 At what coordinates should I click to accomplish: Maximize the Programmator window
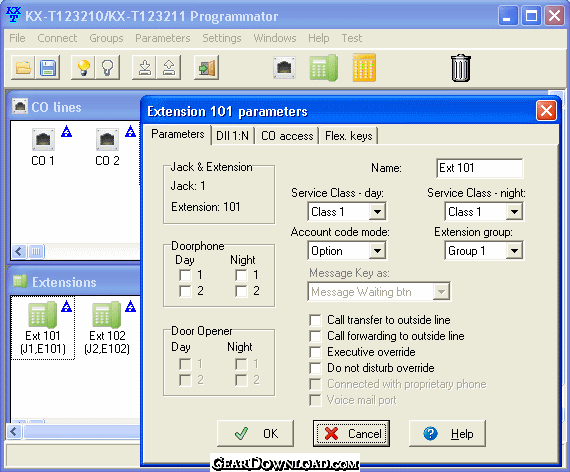(531, 16)
